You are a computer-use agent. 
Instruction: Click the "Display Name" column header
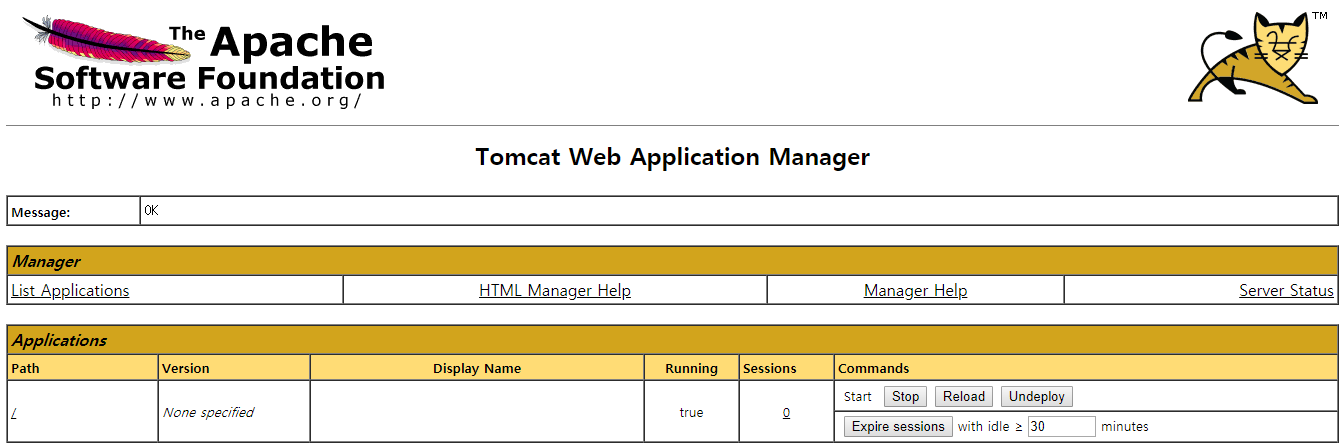477,368
